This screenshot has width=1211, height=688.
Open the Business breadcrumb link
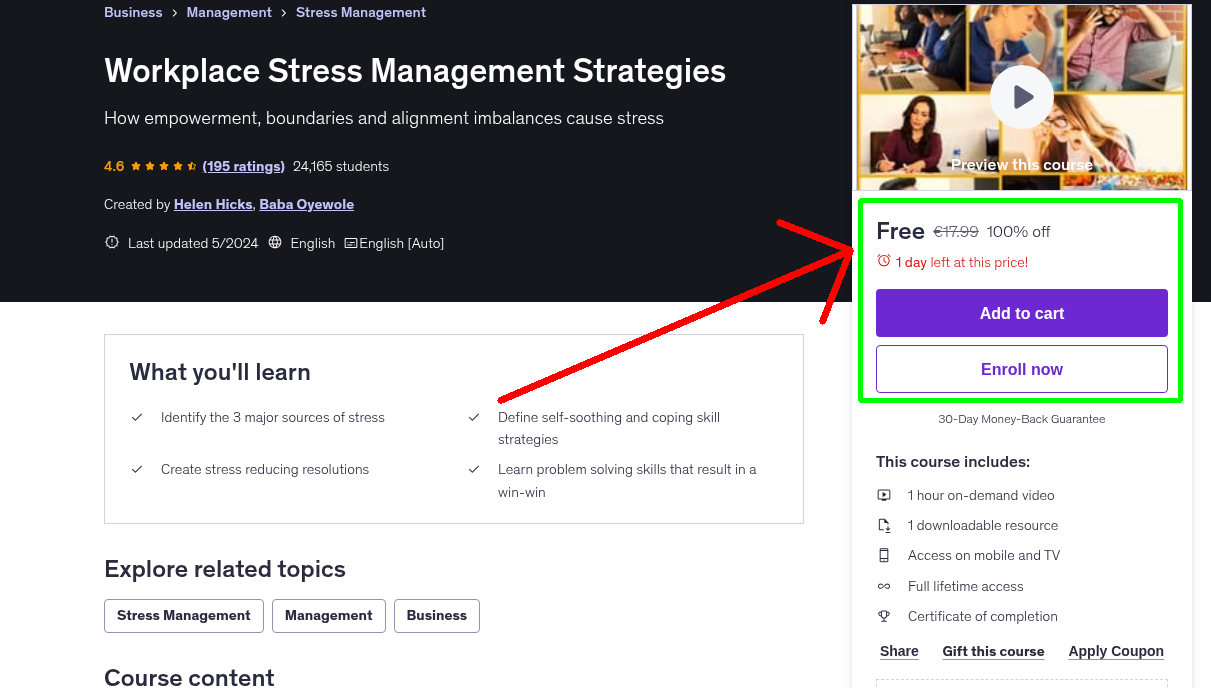coord(133,12)
